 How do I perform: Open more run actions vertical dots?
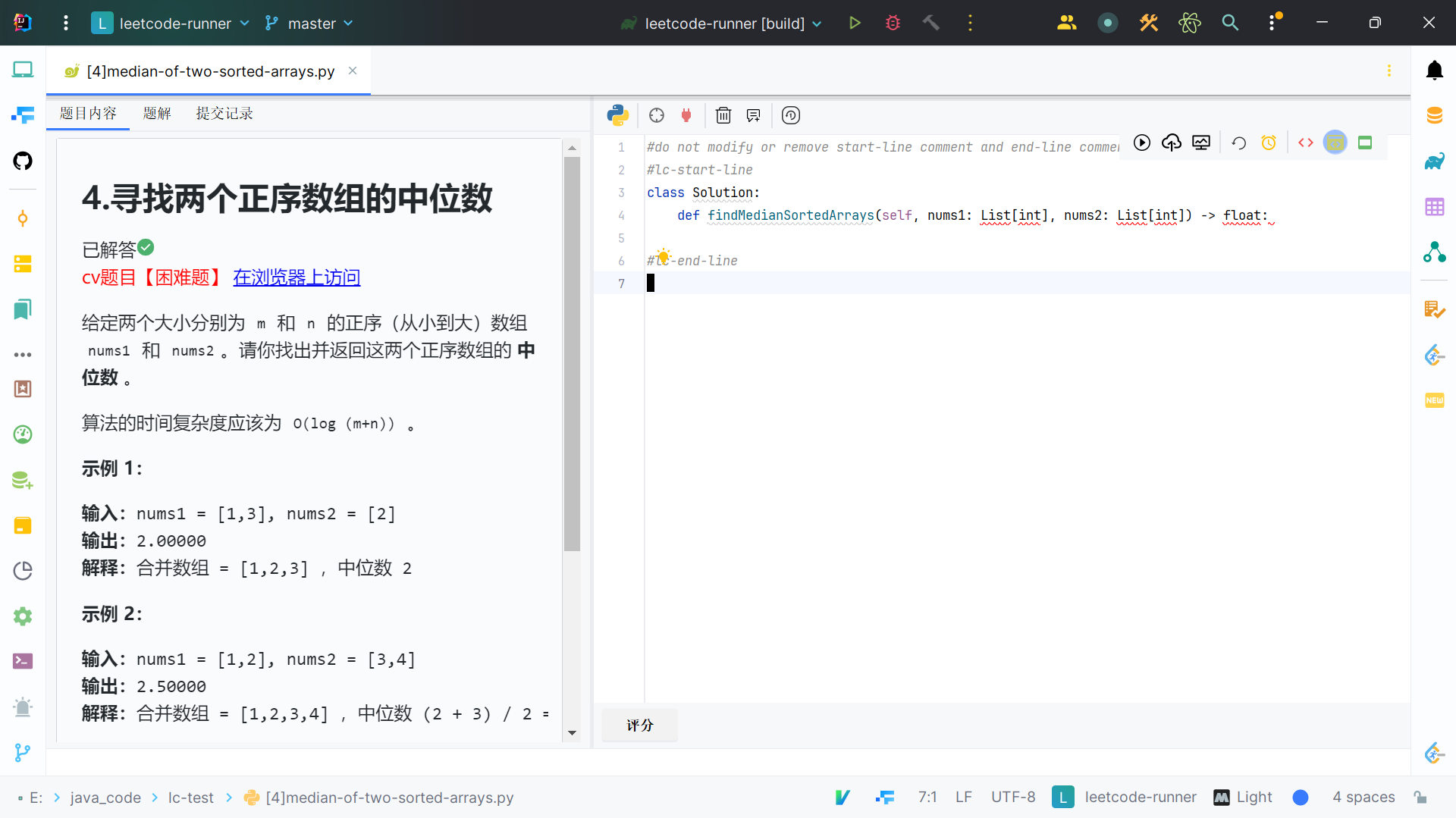tap(970, 23)
